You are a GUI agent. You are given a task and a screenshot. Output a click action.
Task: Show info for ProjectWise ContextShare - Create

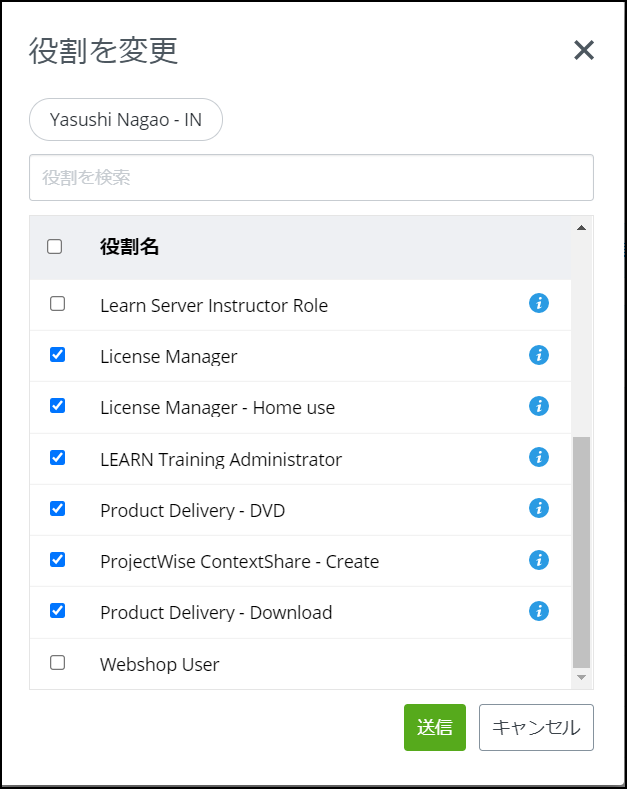(538, 559)
